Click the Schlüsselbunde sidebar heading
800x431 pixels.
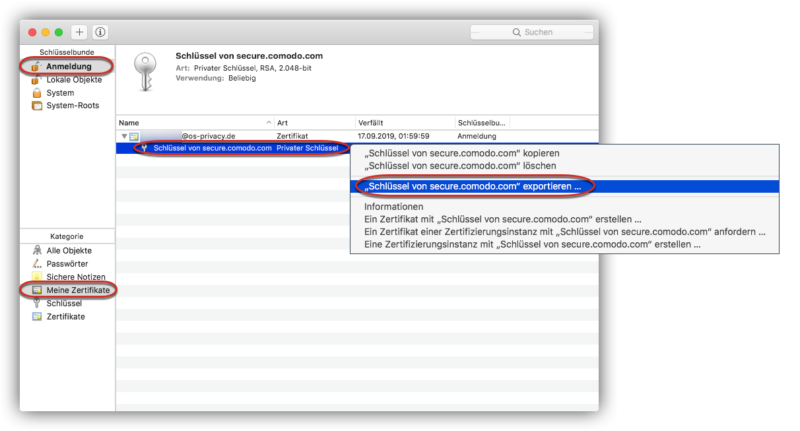[x=67, y=52]
